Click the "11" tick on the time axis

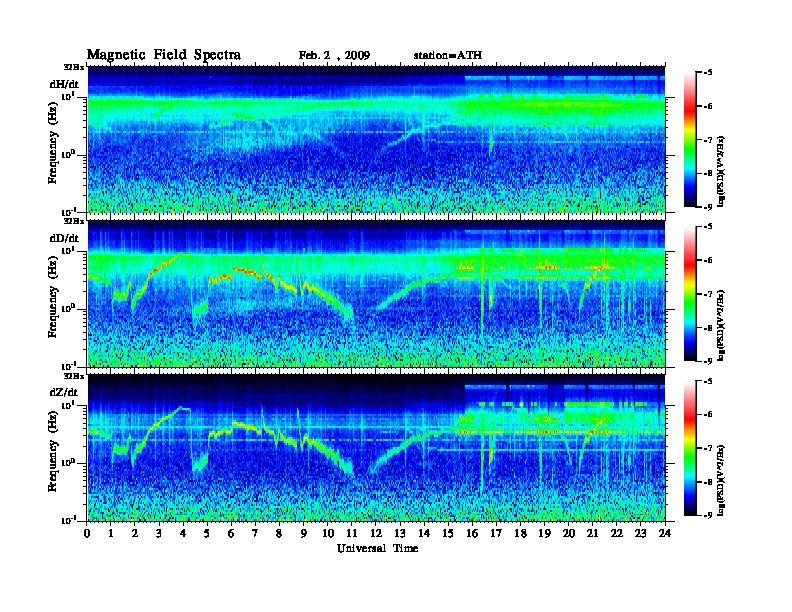(x=352, y=533)
